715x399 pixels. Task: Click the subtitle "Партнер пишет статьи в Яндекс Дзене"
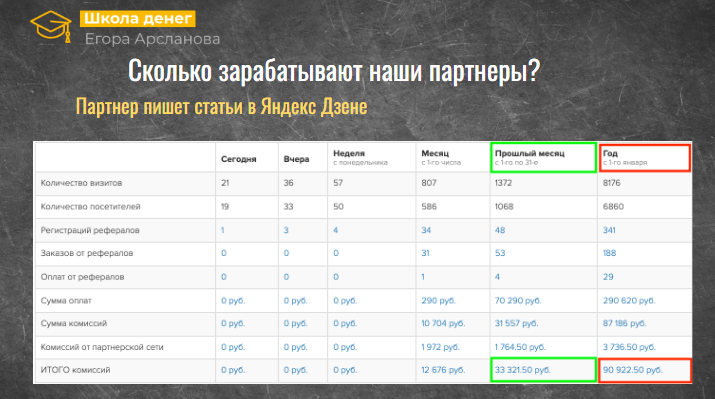coord(221,107)
